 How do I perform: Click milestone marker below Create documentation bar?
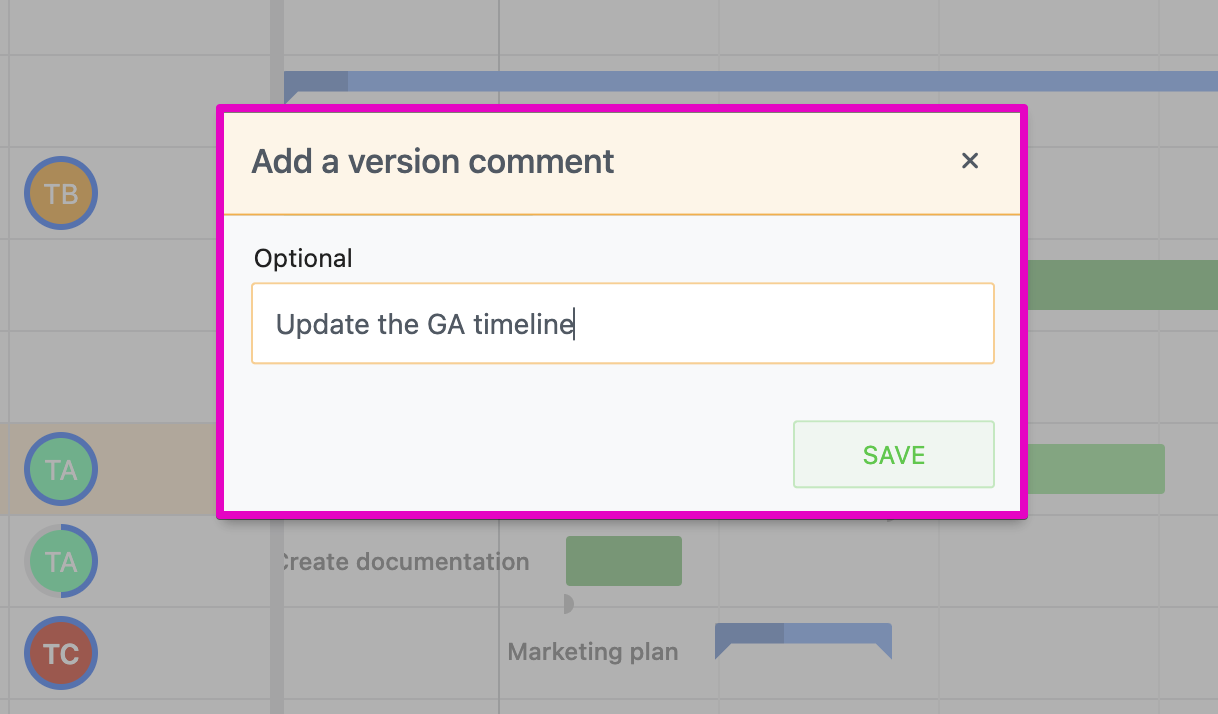click(568, 604)
